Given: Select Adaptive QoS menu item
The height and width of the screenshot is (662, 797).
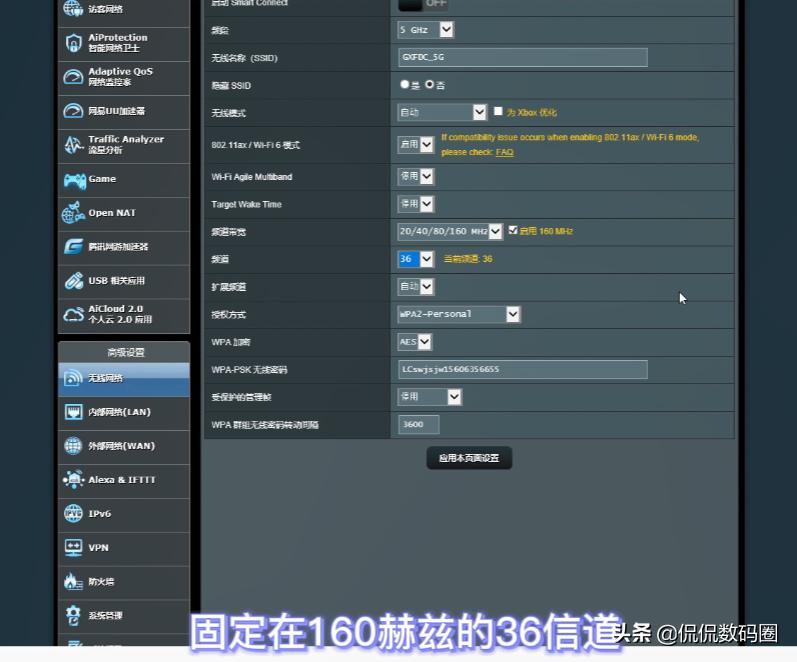Looking at the screenshot, I should 124,77.
